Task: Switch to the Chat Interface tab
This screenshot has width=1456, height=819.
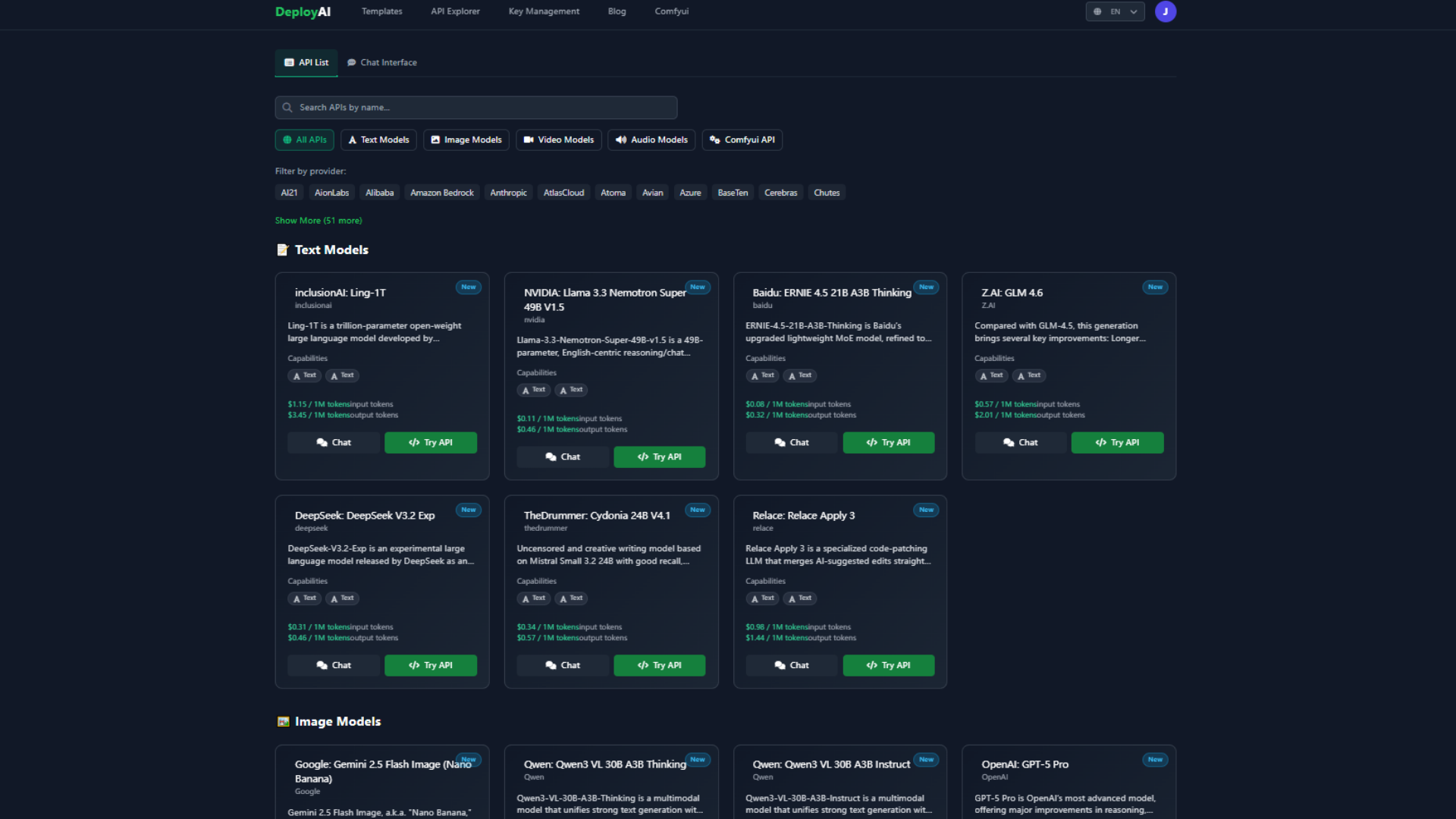Action: coord(382,63)
